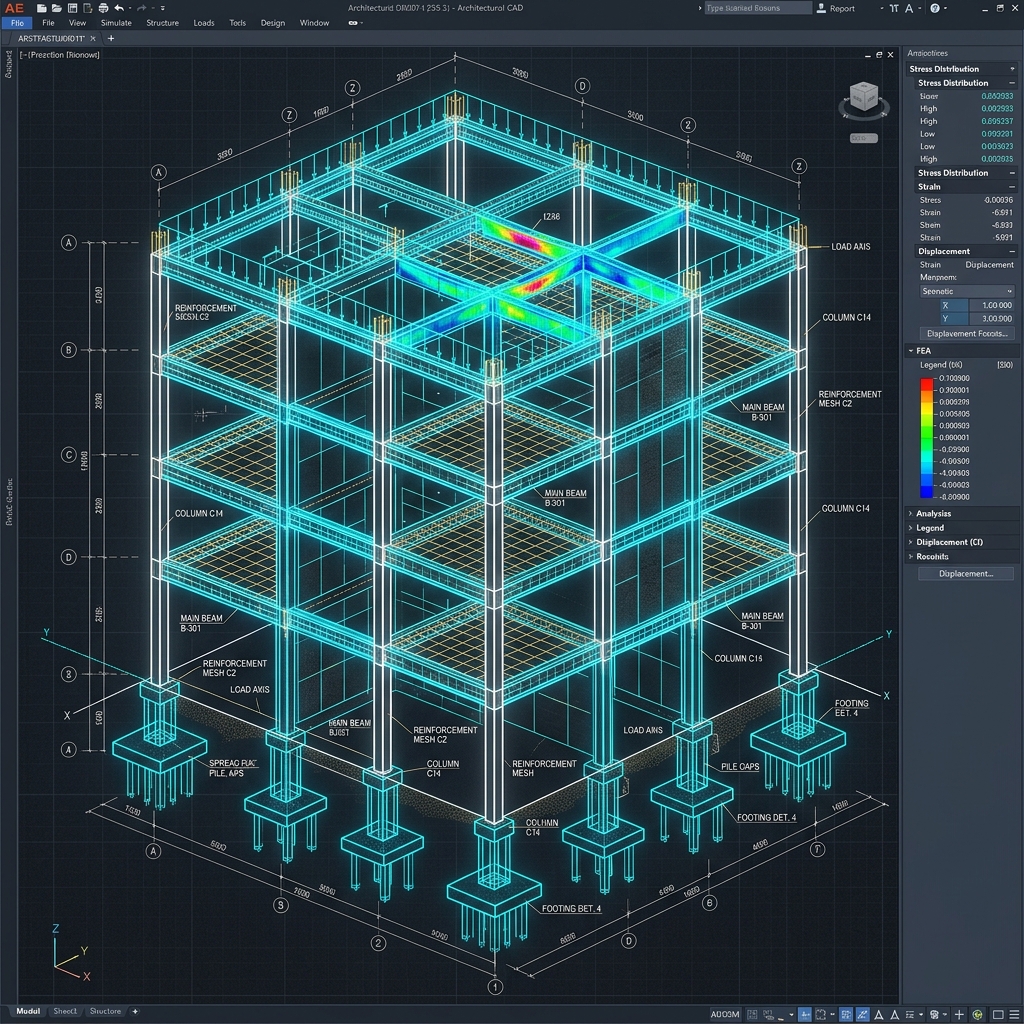This screenshot has height=1024, width=1024.
Task: Click the plus icon in status bar
Action: click(959, 1014)
